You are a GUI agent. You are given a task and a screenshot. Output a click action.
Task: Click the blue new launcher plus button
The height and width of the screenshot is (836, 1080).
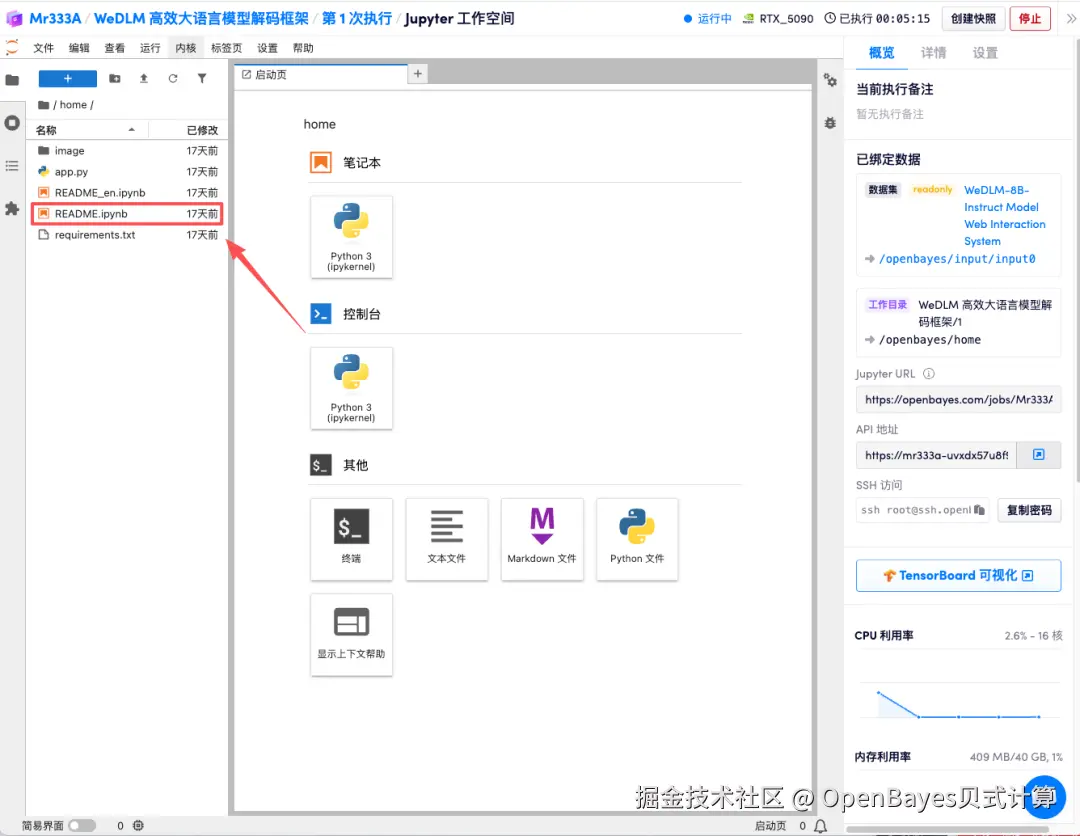pos(68,79)
